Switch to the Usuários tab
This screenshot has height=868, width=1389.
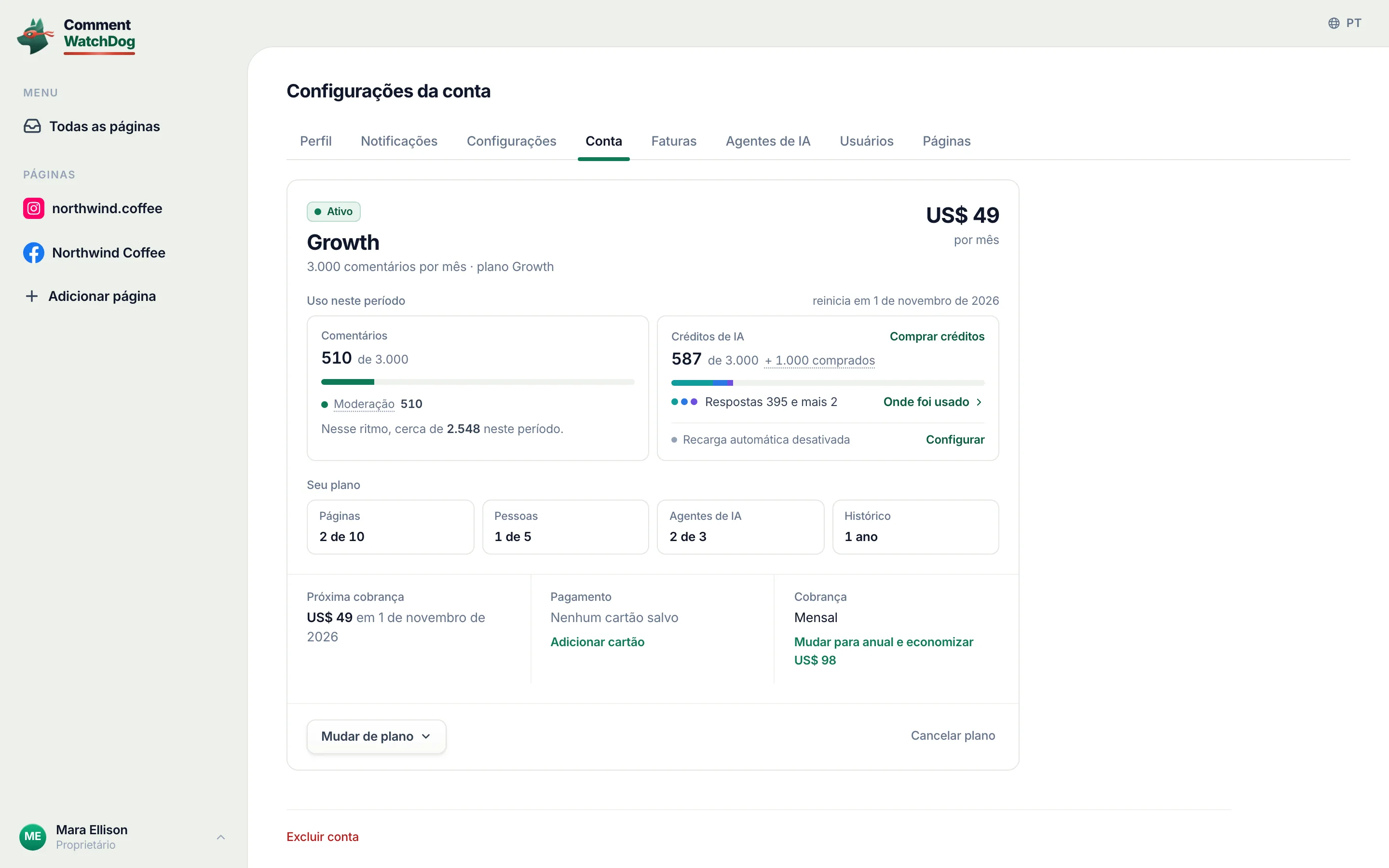pyautogui.click(x=867, y=141)
